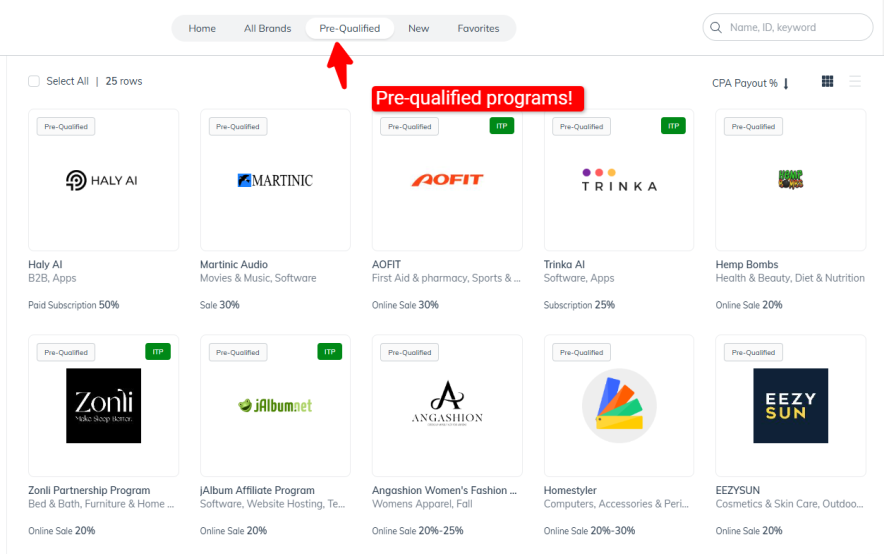Click the search magnifier icon
This screenshot has width=884, height=554.
click(x=716, y=28)
